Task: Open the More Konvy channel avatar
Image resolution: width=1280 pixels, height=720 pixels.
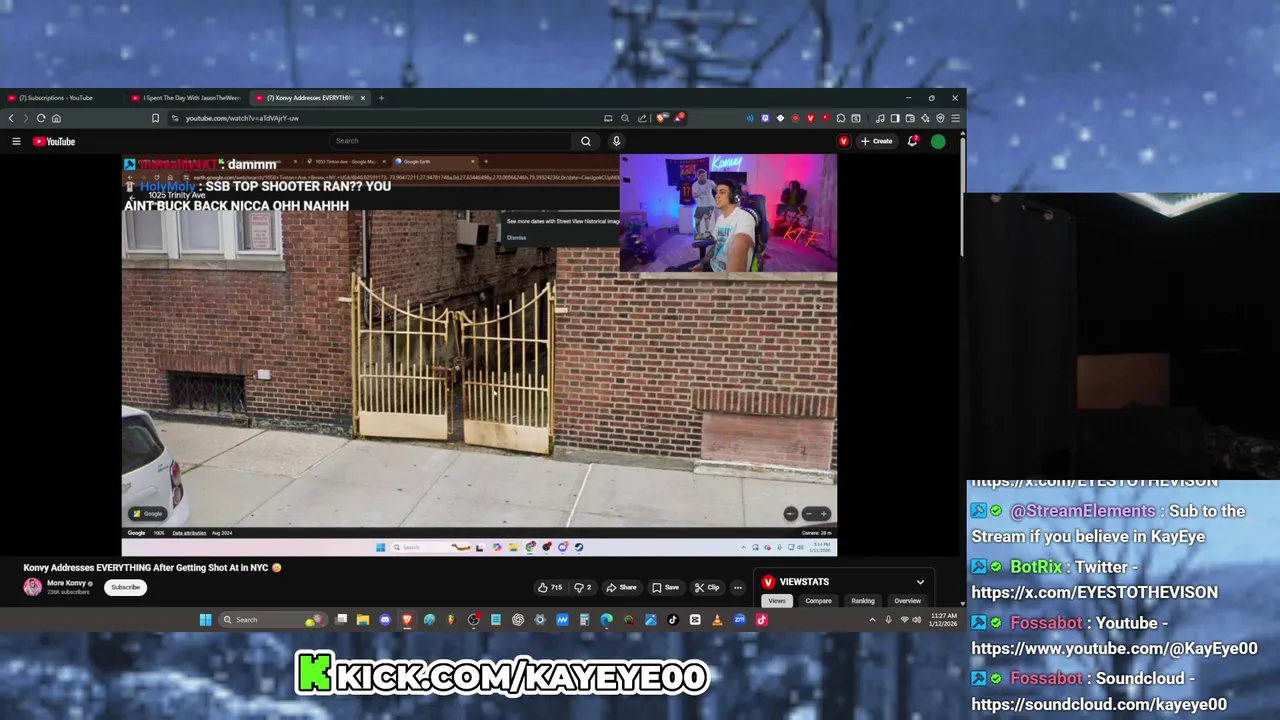Action: (x=33, y=587)
